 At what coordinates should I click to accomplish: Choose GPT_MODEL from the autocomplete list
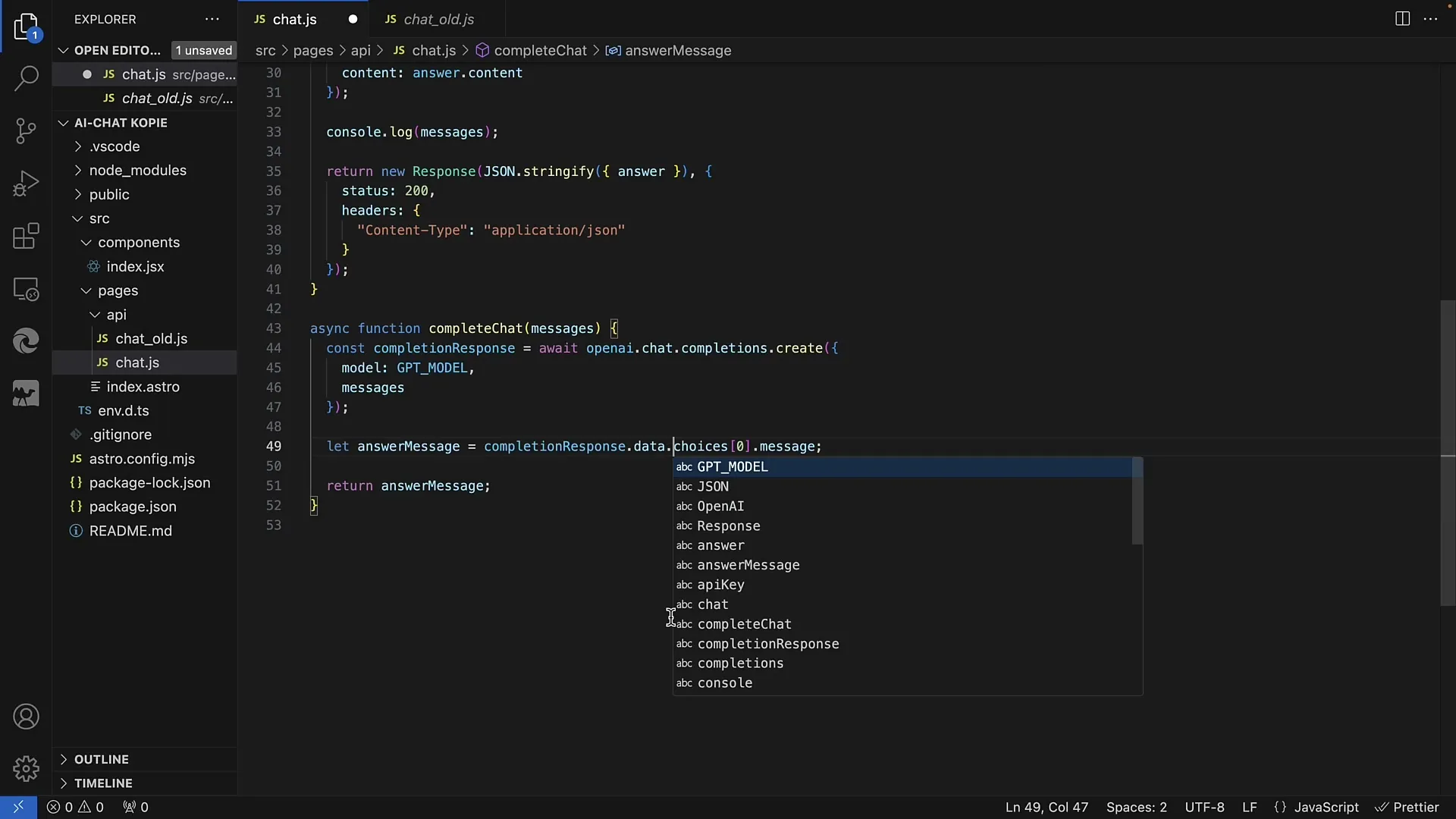902,467
